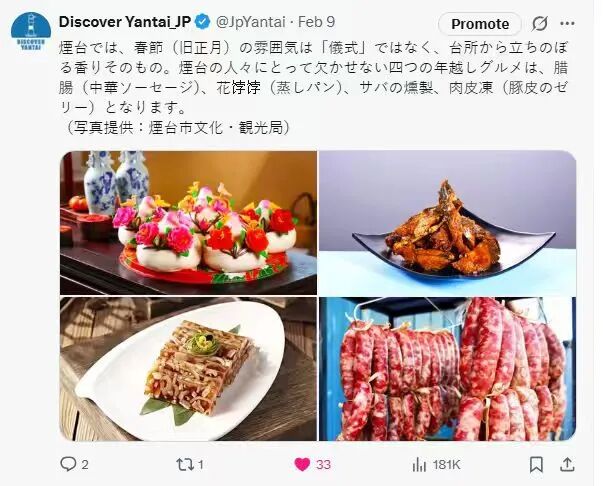
Task: Open the pork skin jelly photo
Action: [x=188, y=369]
